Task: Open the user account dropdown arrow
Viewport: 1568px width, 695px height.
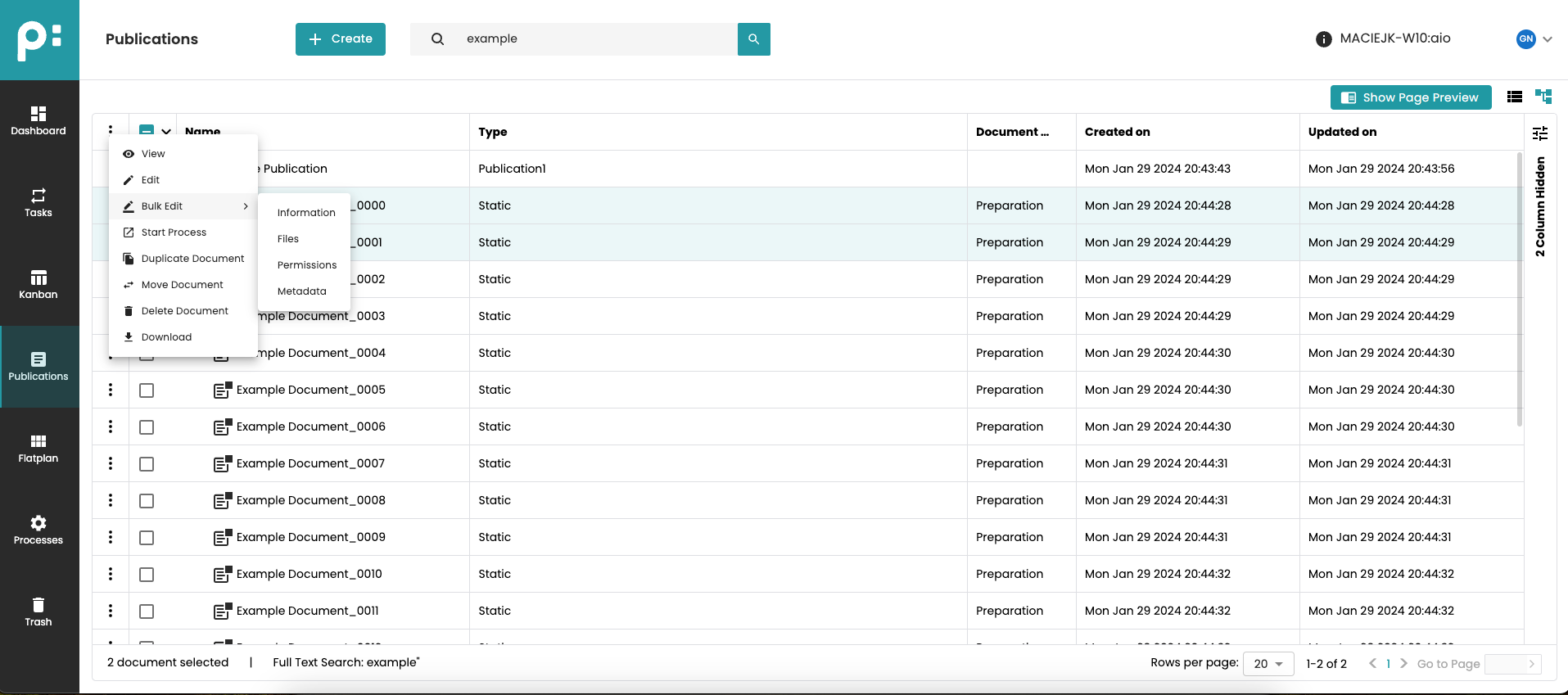Action: click(1548, 39)
